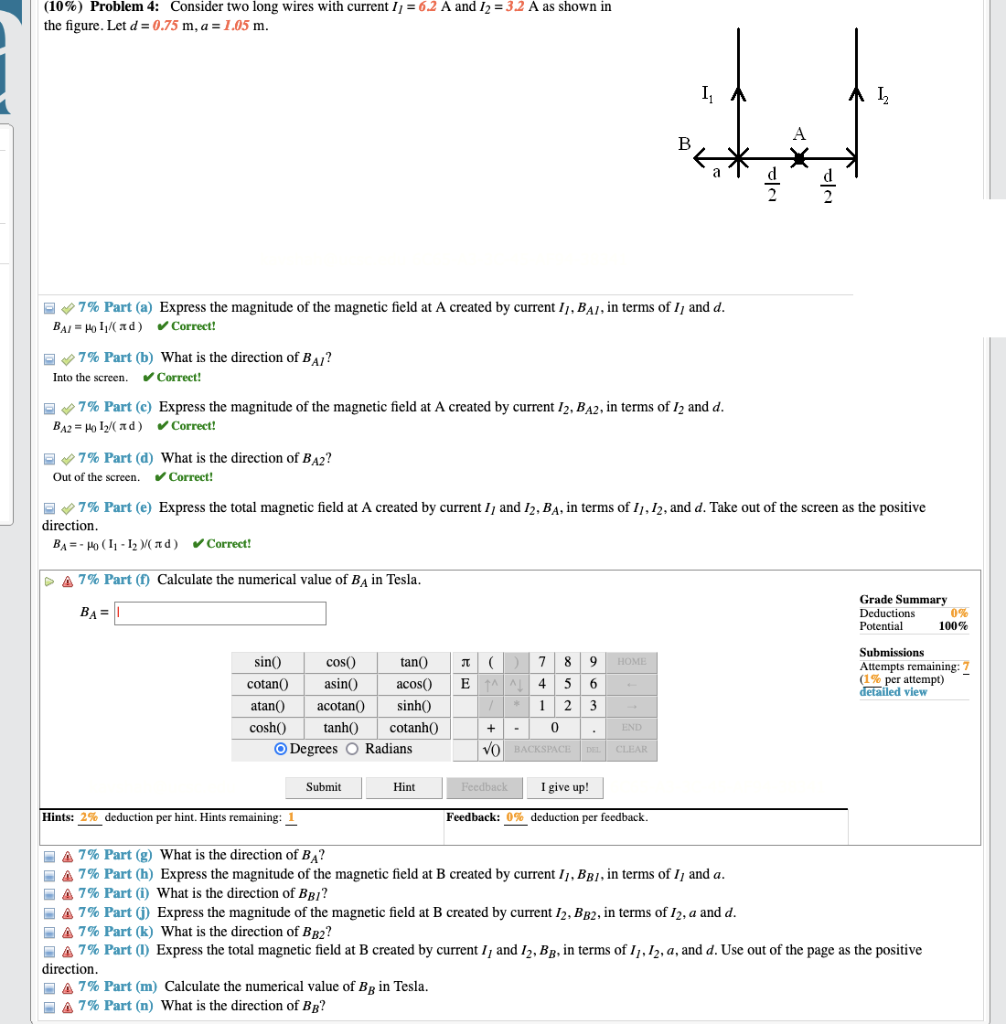The width and height of the screenshot is (1006, 1024).
Task: Select the sinh() function key
Action: click(x=415, y=705)
